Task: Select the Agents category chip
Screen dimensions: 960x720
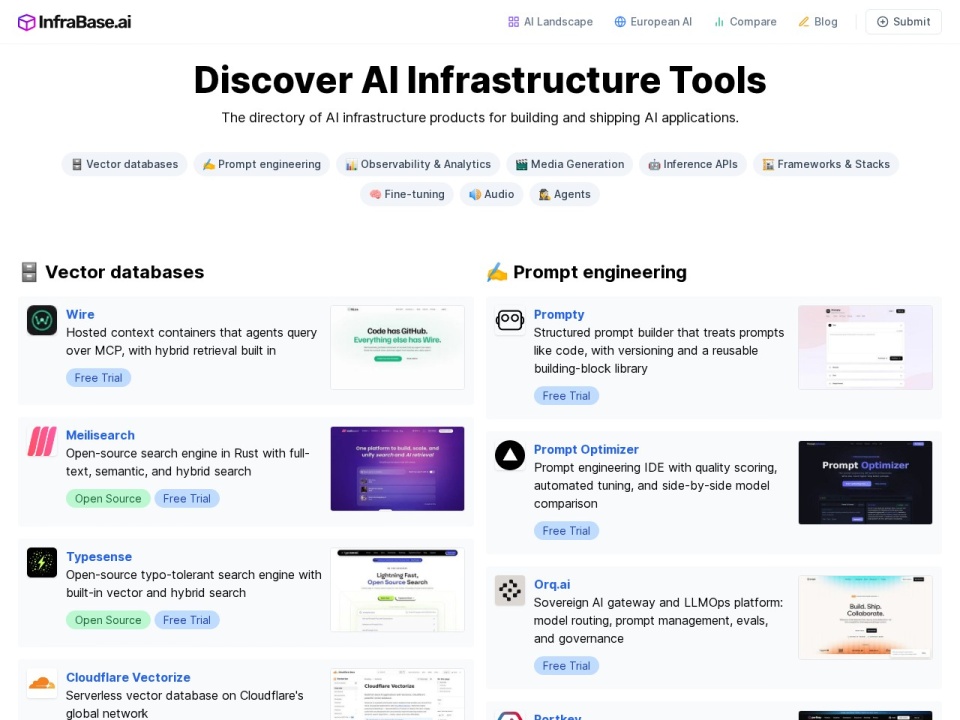Action: click(x=564, y=194)
